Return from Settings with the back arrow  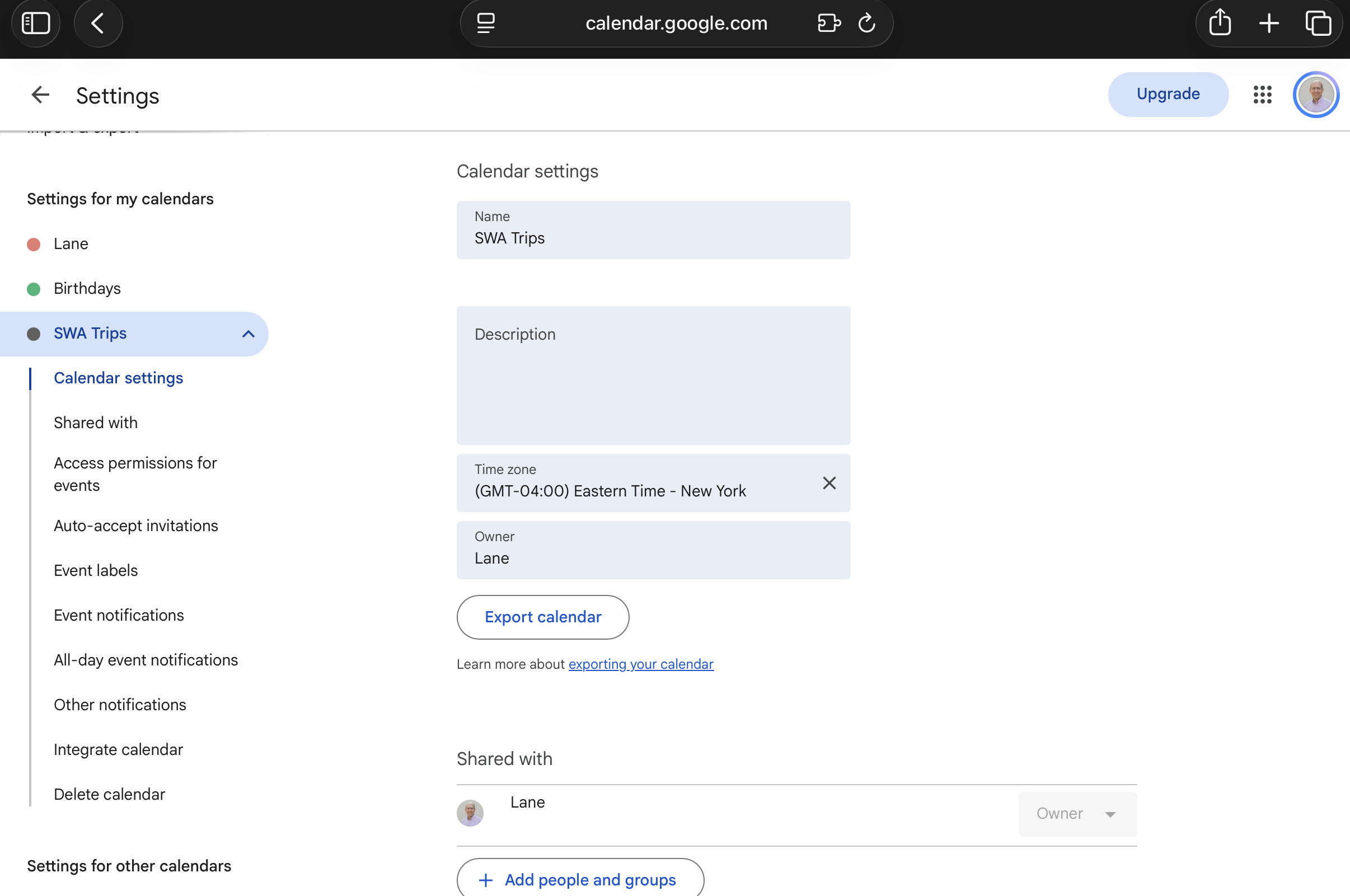click(40, 95)
